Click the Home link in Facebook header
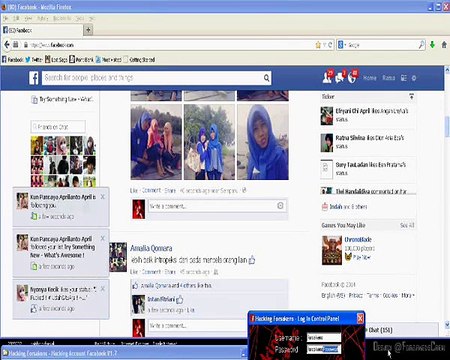This screenshot has height=360, width=450. click(x=370, y=78)
